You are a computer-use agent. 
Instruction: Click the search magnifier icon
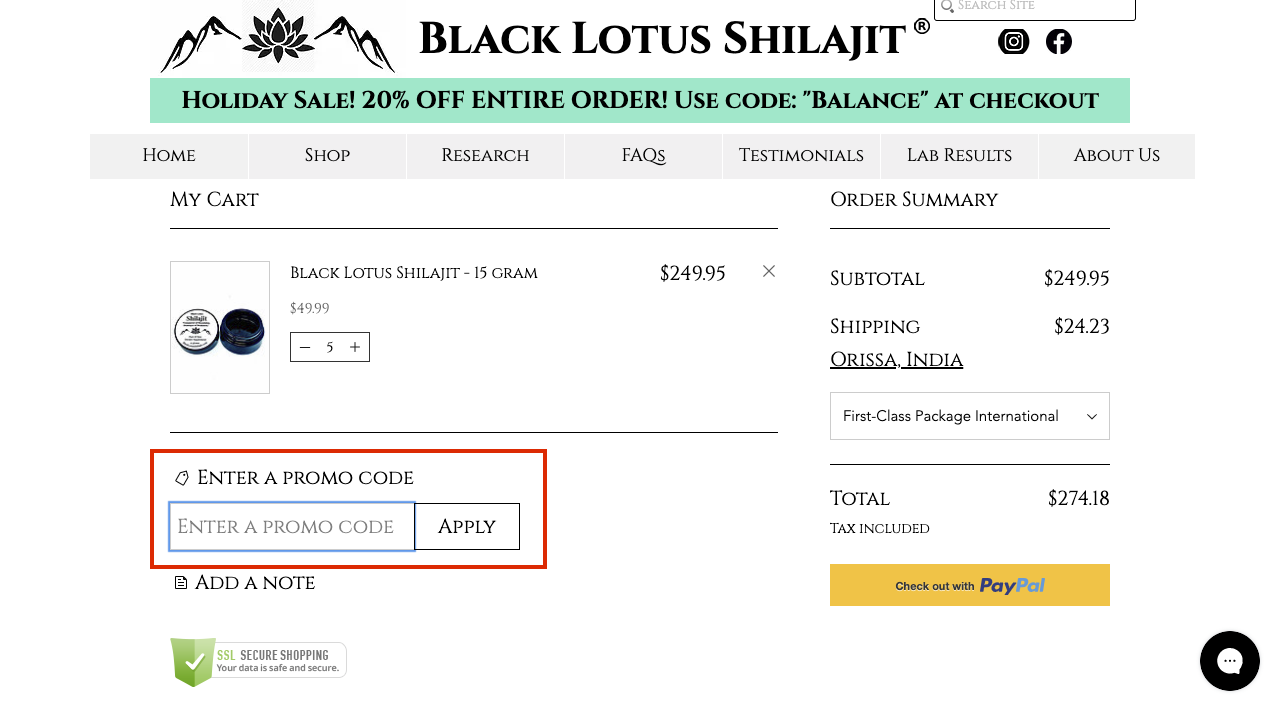(947, 7)
